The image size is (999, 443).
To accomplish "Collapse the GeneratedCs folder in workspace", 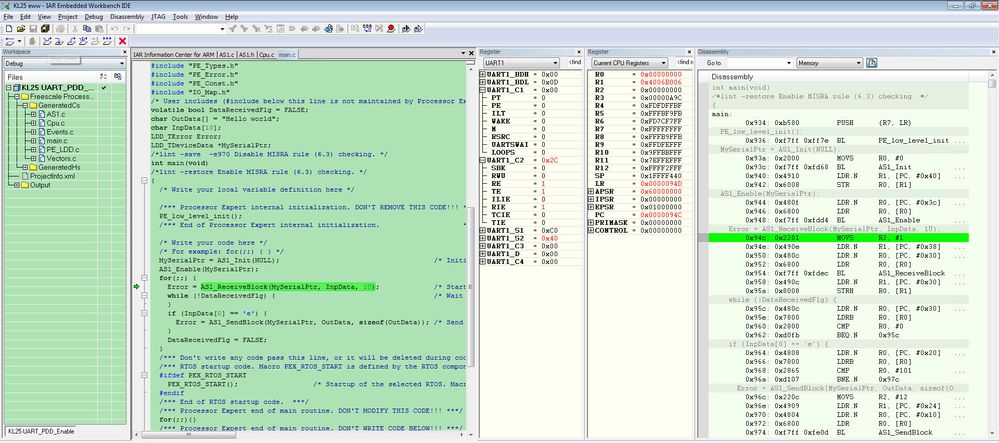I will tap(24, 105).
